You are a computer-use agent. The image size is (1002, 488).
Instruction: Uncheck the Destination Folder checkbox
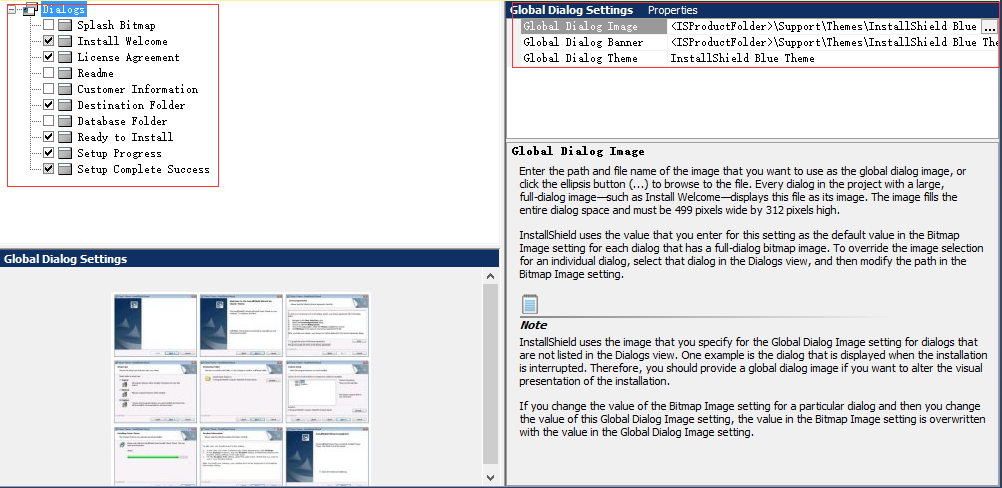click(x=49, y=105)
